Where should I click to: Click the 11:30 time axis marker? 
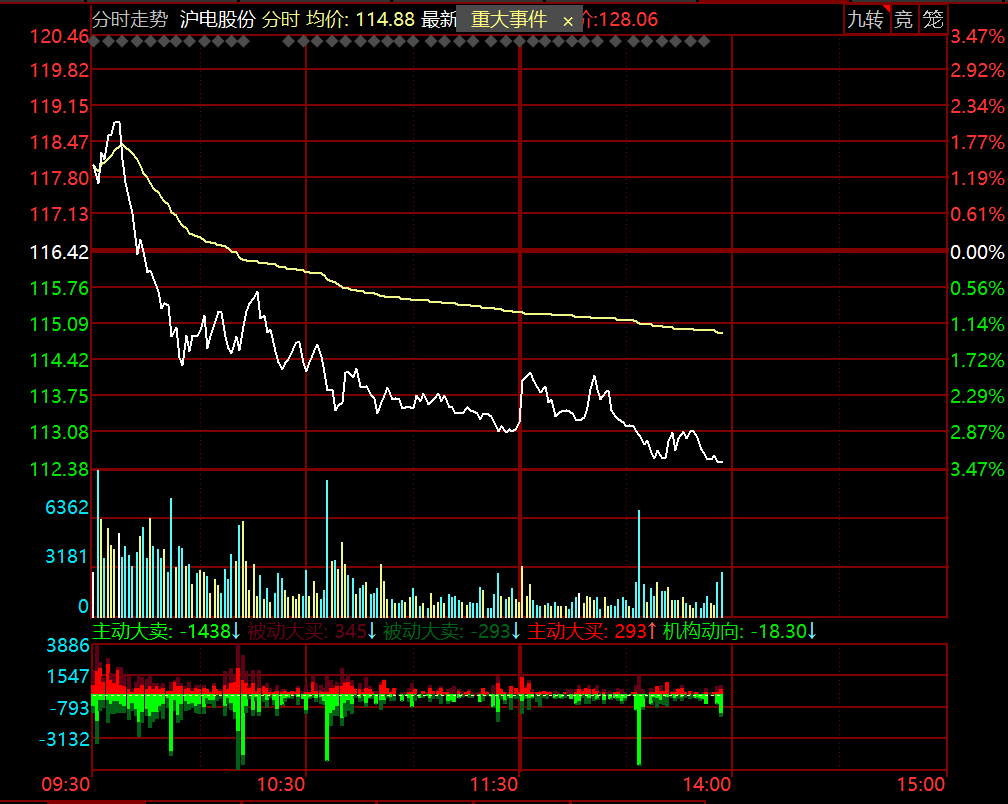(x=494, y=784)
